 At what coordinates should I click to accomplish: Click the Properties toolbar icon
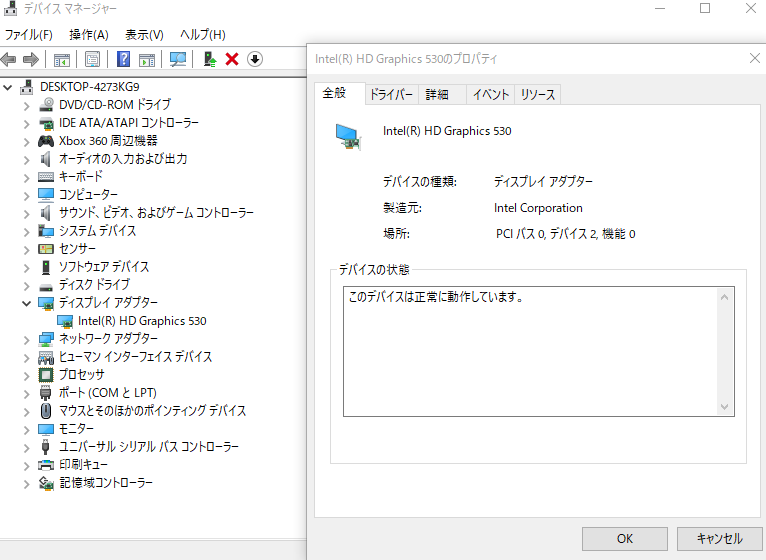[x=92, y=60]
